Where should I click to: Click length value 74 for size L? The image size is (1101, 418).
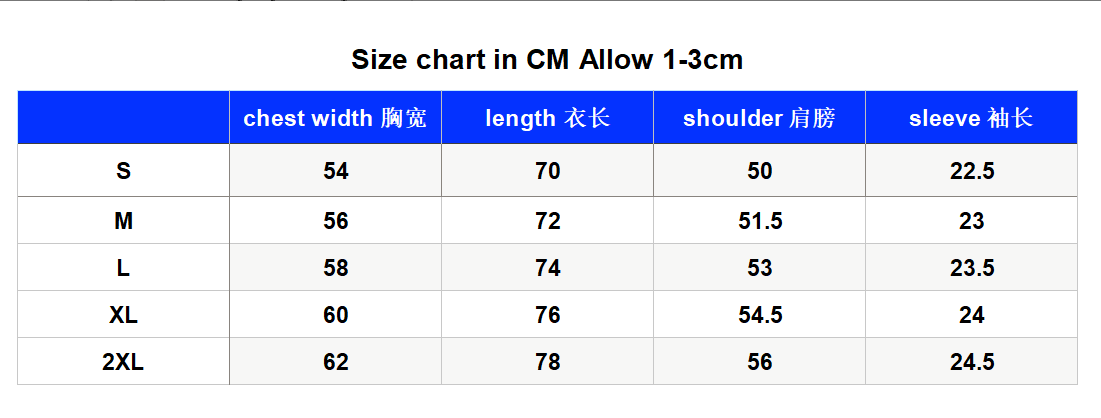pos(548,268)
